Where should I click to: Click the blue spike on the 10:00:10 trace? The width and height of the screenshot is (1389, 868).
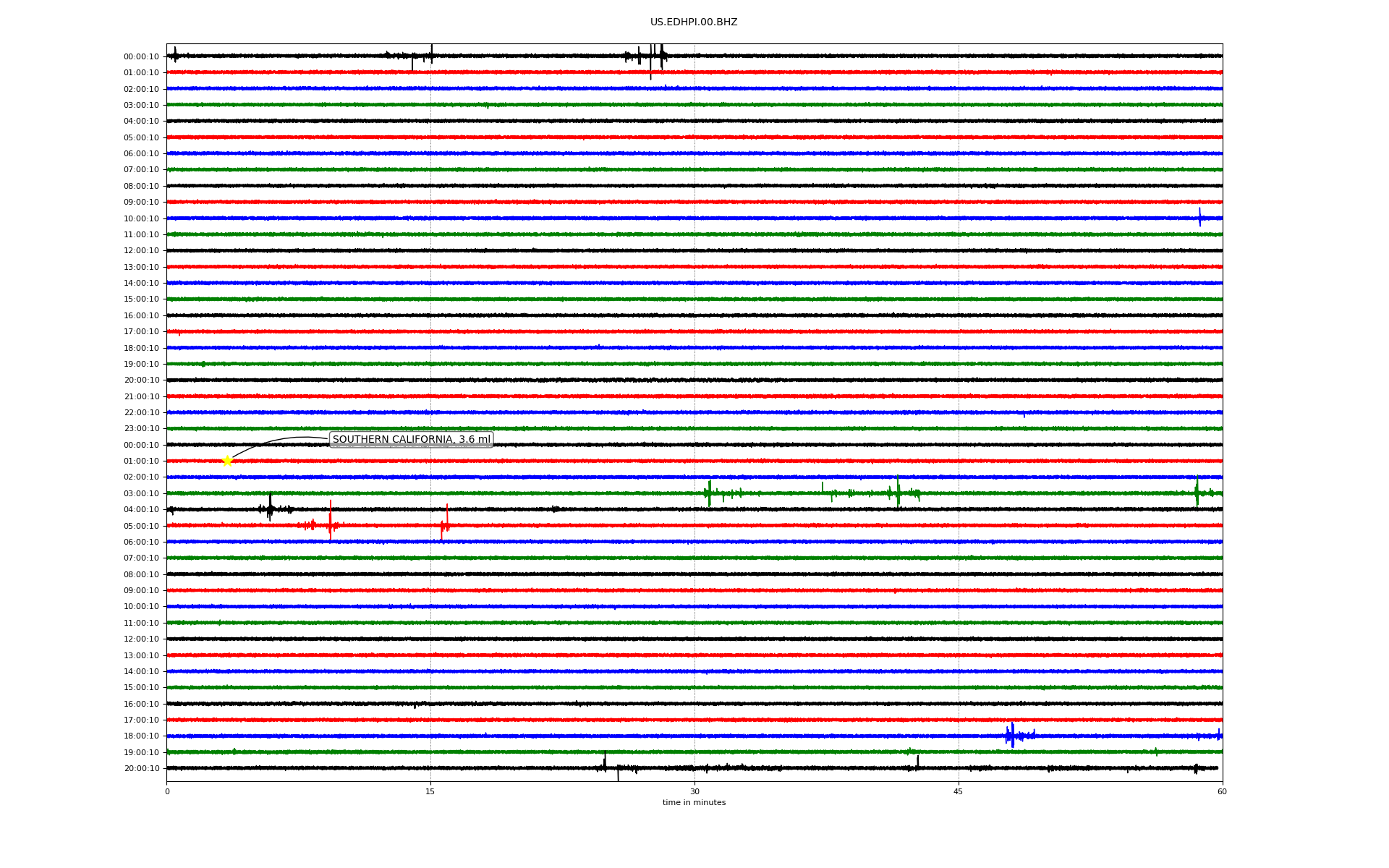click(x=1199, y=217)
